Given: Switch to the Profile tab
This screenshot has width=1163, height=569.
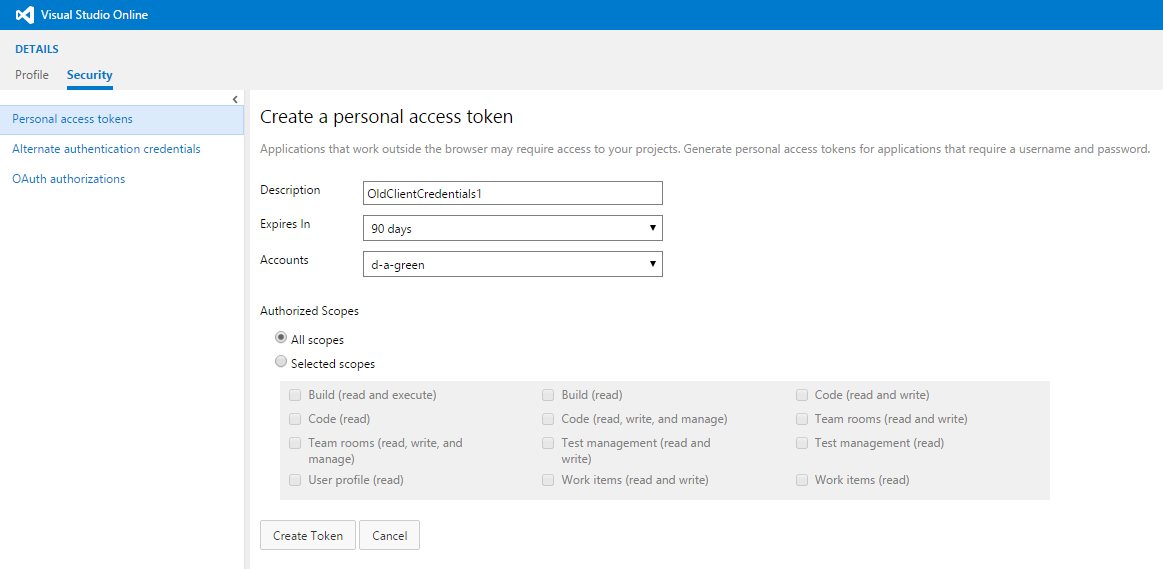Looking at the screenshot, I should [x=32, y=75].
